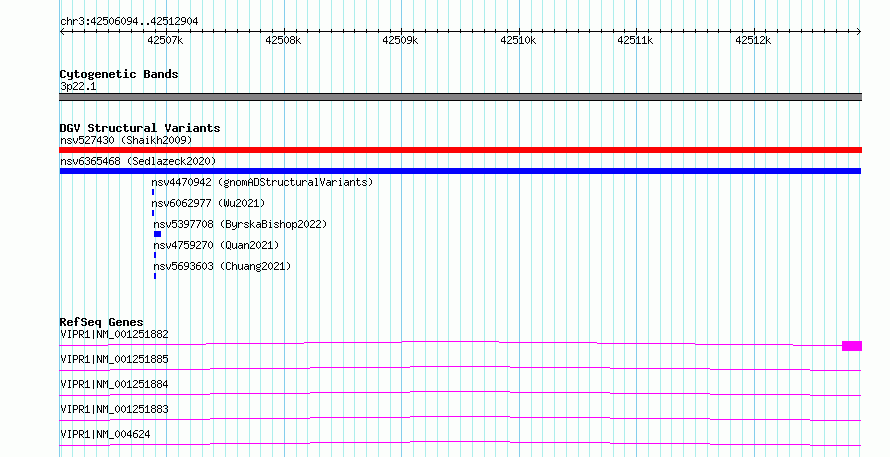This screenshot has height=457, width=890.
Task: Click the 42509k ruler tick label
Action: tap(400, 40)
